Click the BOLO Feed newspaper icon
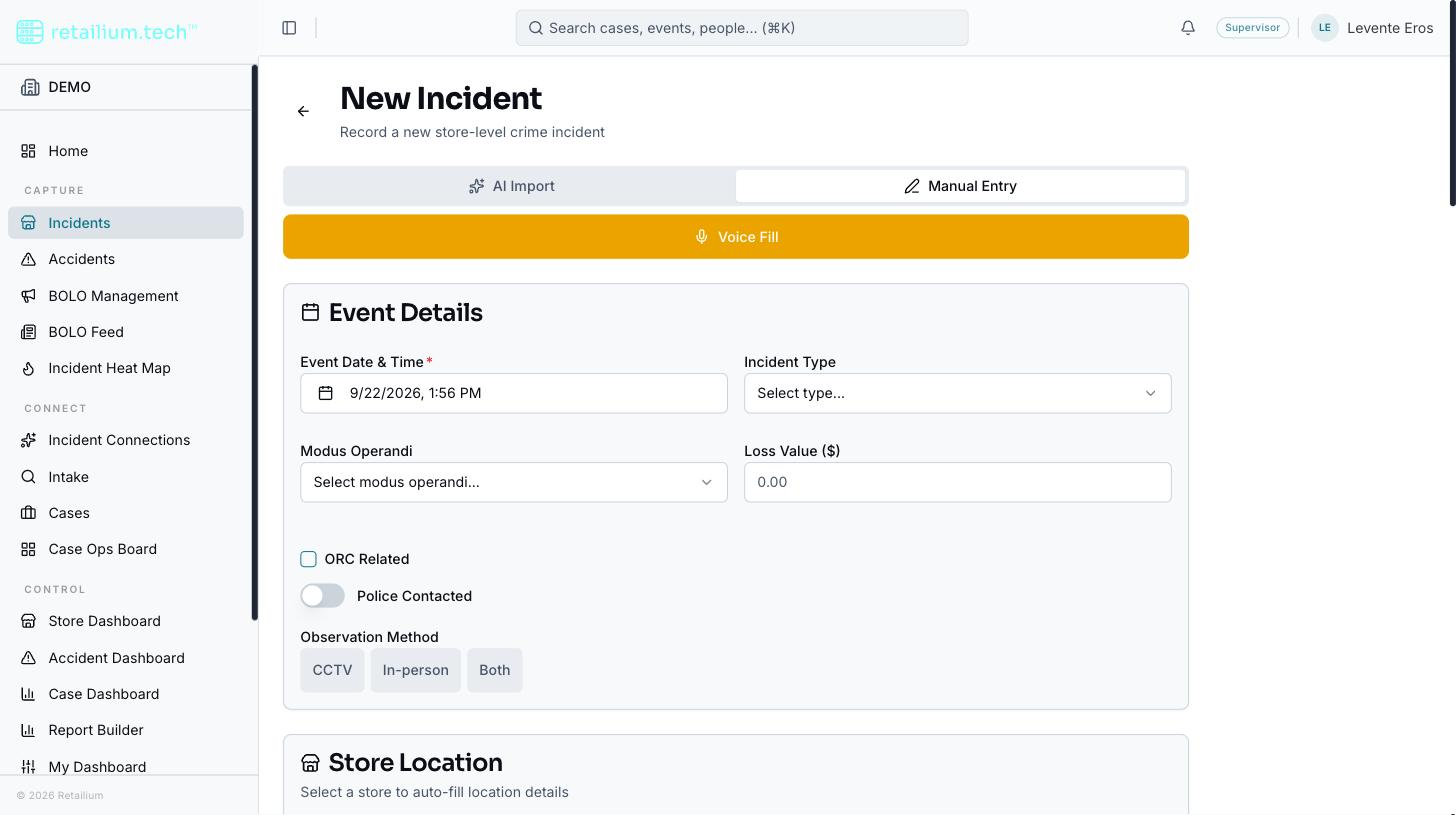 29,332
